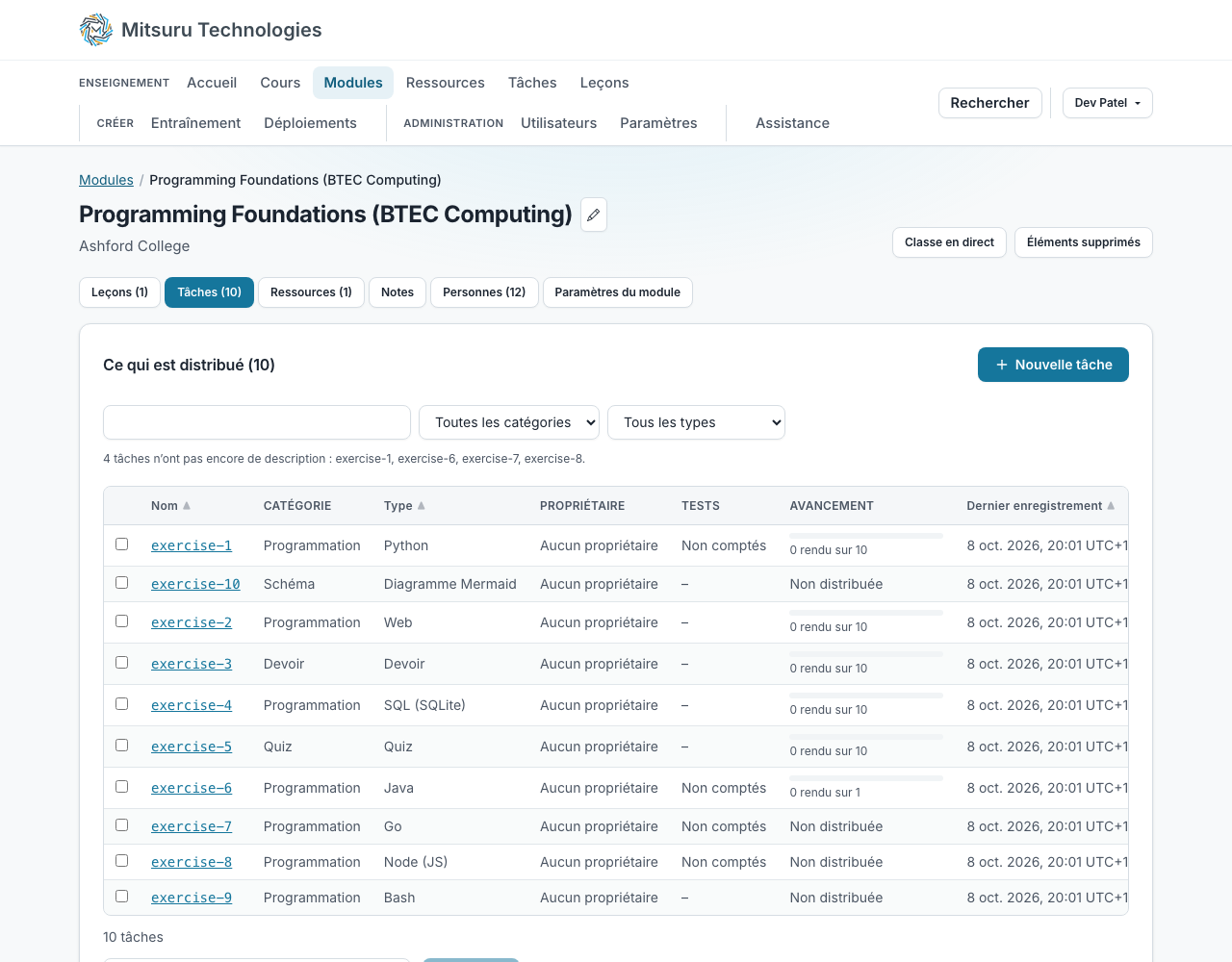This screenshot has height=962, width=1232.
Task: Open the Paramètres du module tab
Action: 618,292
